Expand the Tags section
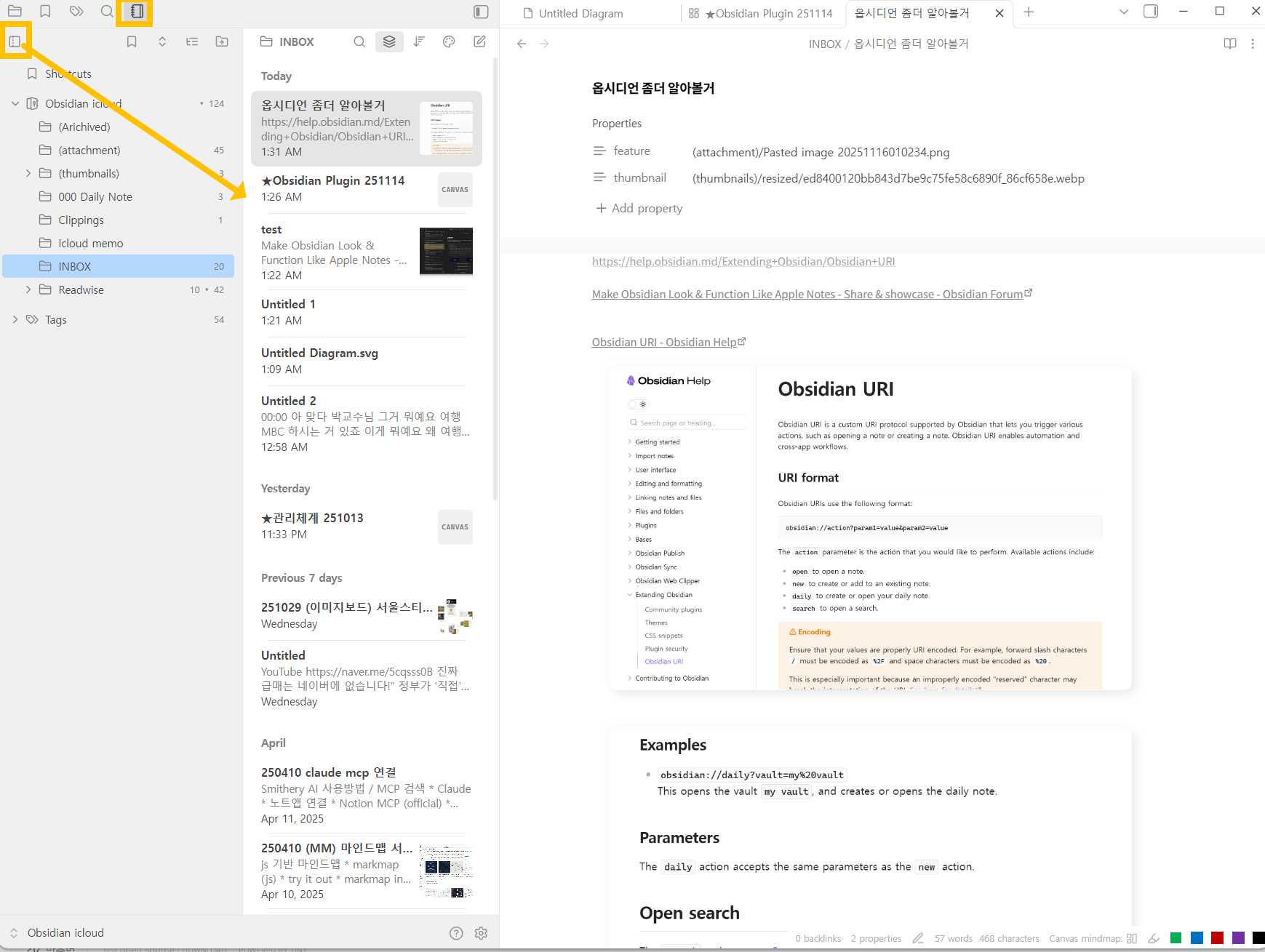 click(15, 319)
